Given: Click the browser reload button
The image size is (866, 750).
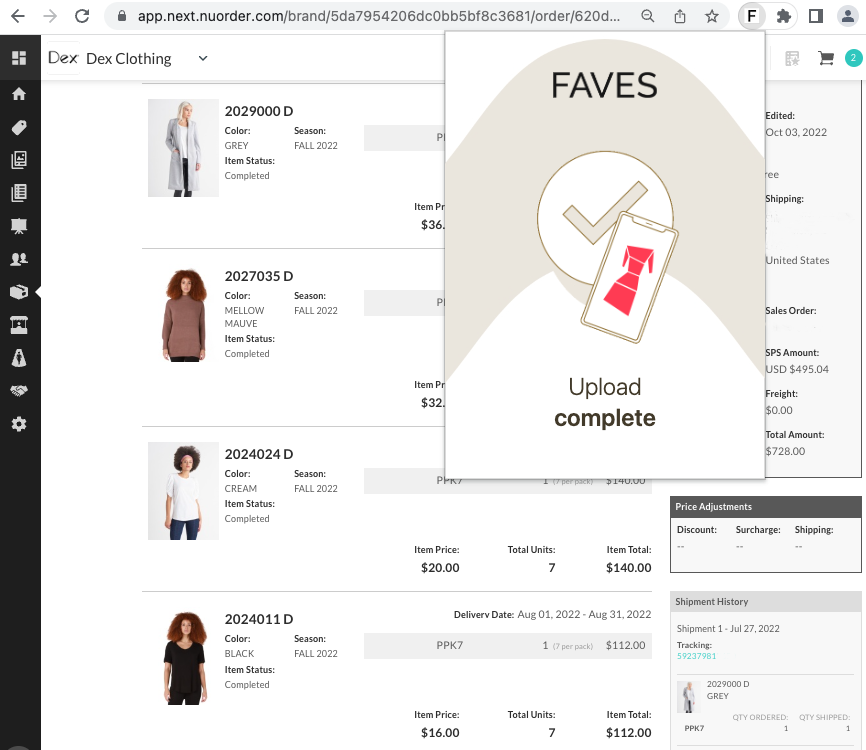Looking at the screenshot, I should [x=82, y=16].
